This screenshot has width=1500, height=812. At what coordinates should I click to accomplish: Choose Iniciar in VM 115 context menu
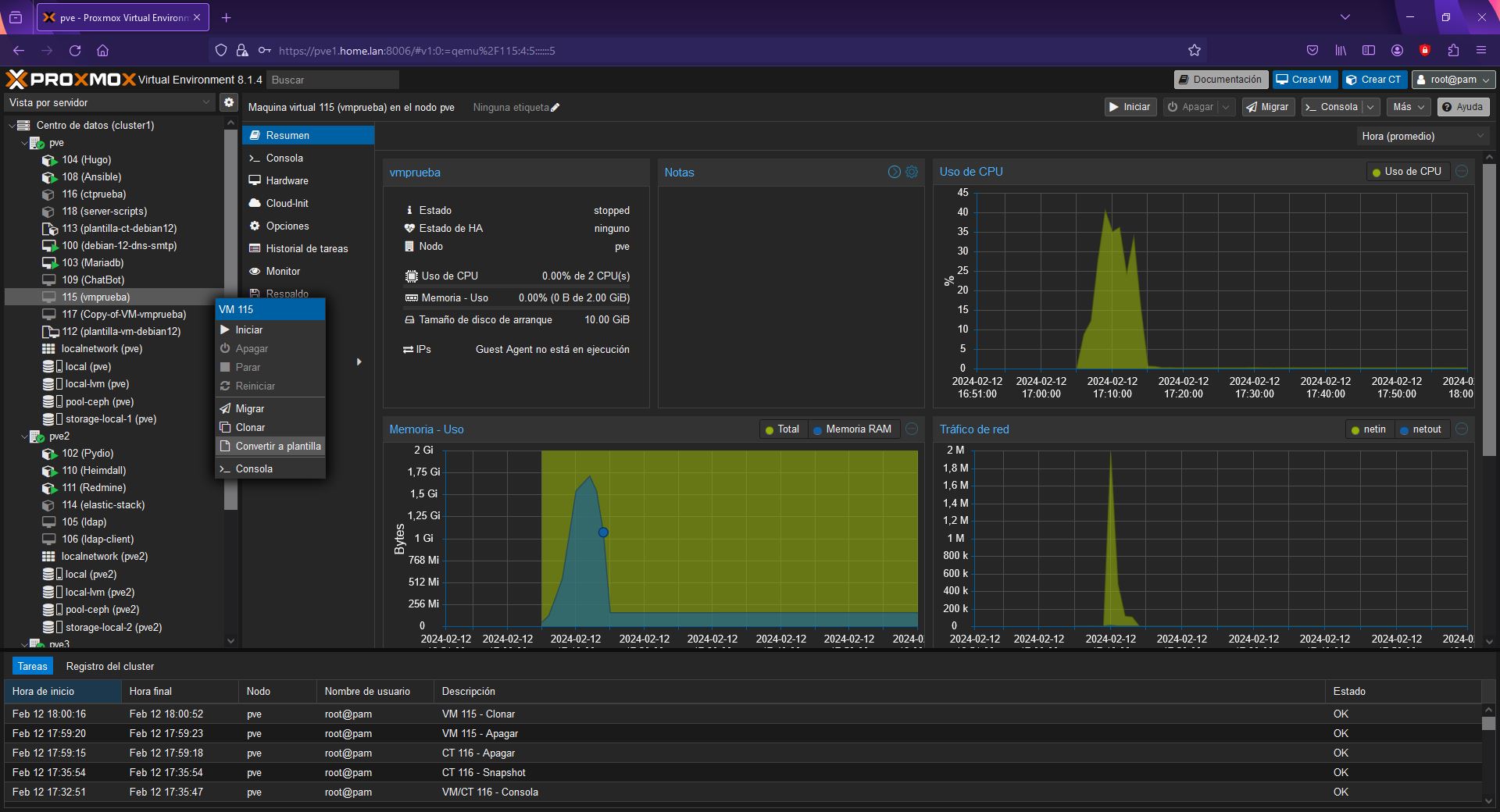pyautogui.click(x=270, y=329)
